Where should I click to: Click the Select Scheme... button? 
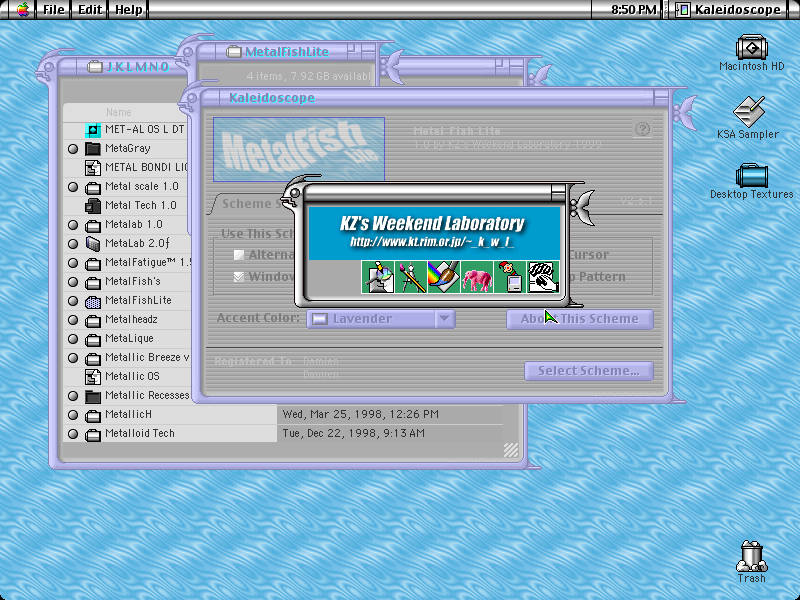(589, 371)
